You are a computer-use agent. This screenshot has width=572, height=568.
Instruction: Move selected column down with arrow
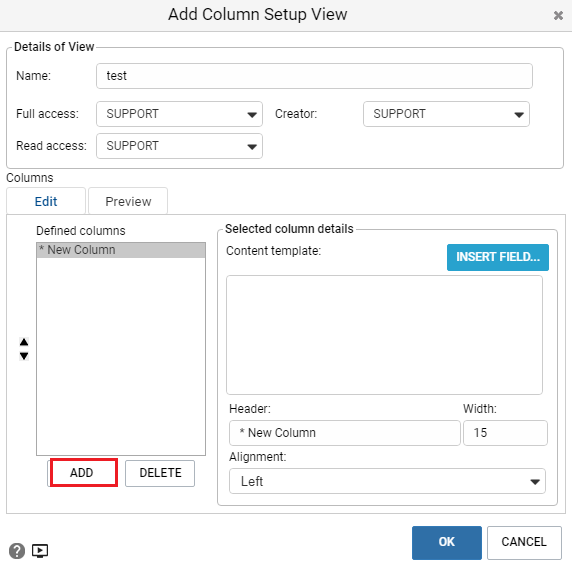(24, 356)
